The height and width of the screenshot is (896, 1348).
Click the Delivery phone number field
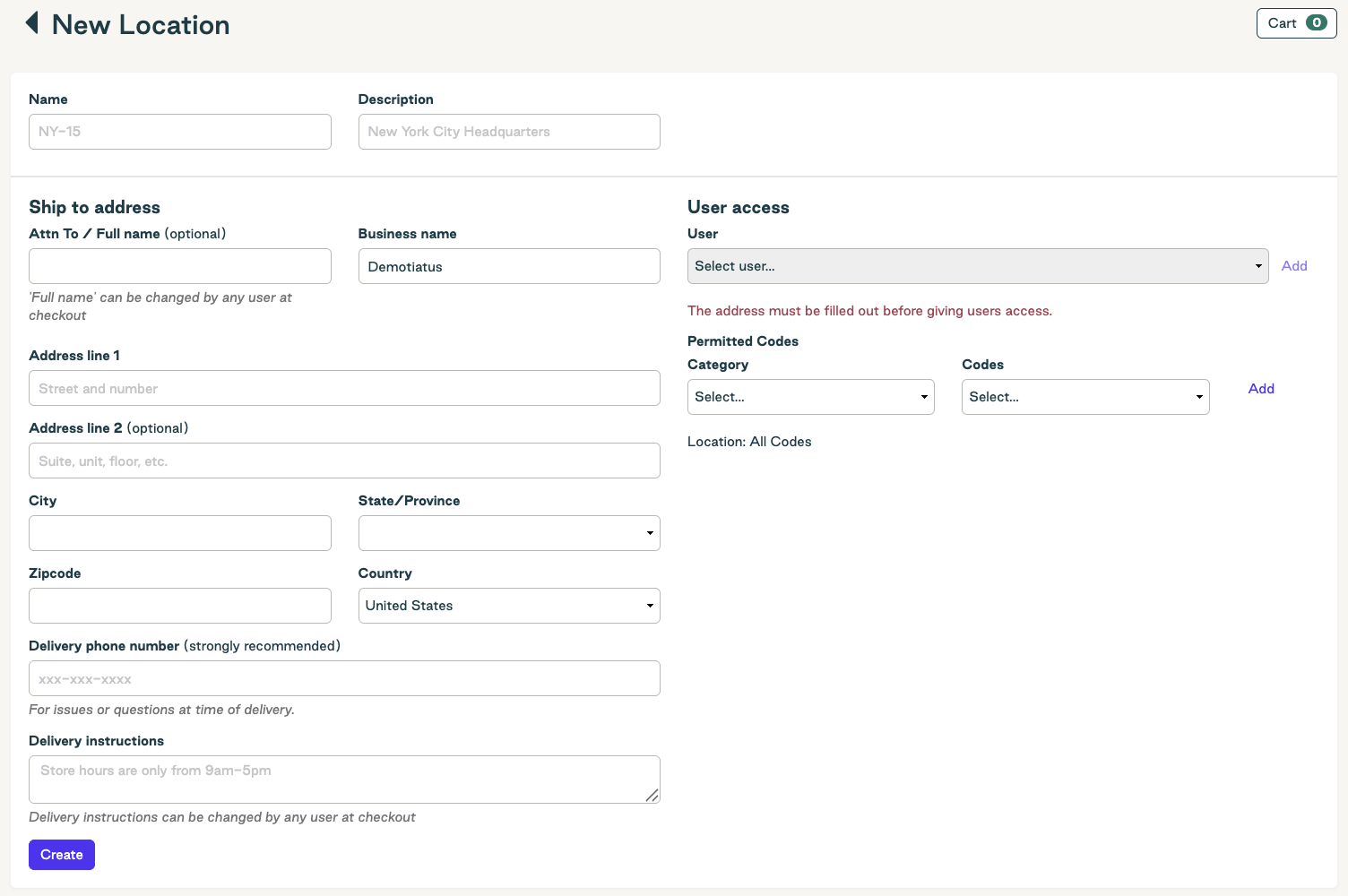point(344,678)
